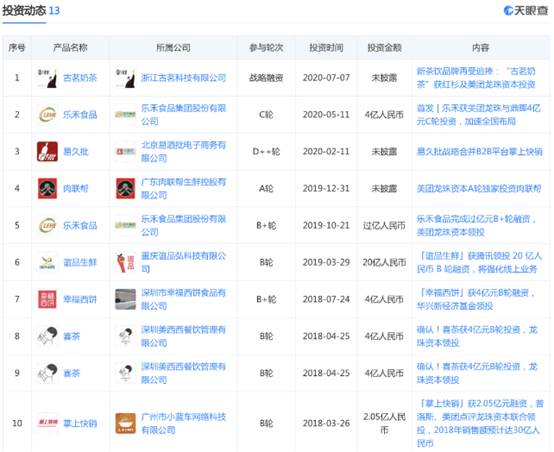Viewport: 554px width, 452px height.
Task: Open 喜茶获4亿元B轮投资 news link in row 8
Action: tap(477, 336)
